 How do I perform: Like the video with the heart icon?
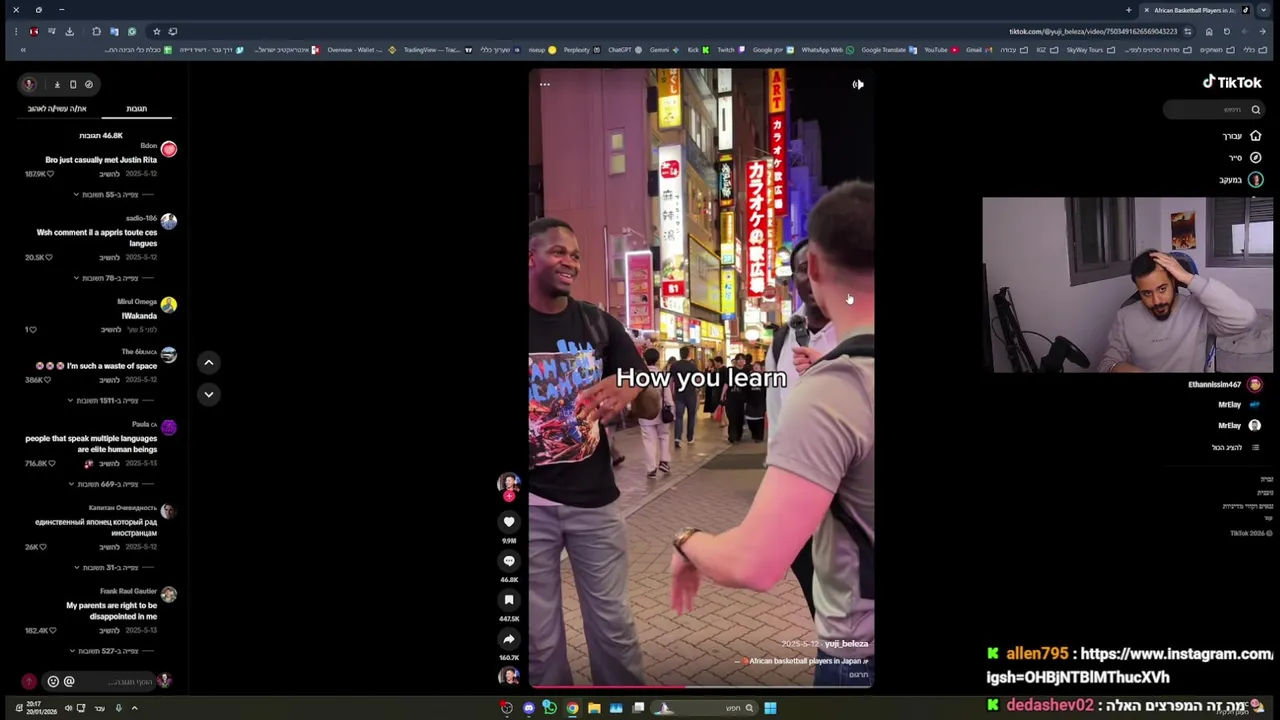pos(509,521)
